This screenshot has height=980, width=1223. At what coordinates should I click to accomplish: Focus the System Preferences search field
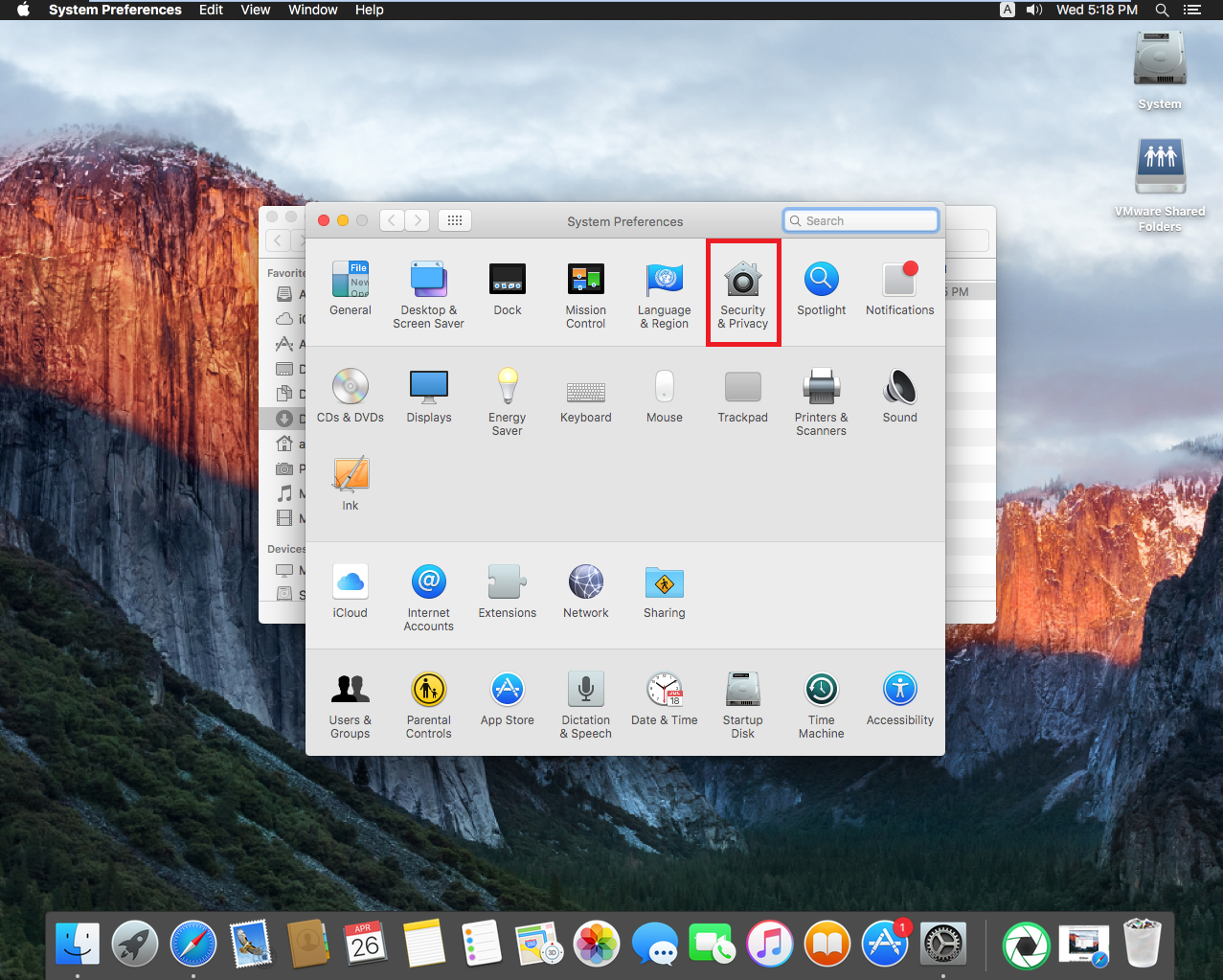click(860, 220)
